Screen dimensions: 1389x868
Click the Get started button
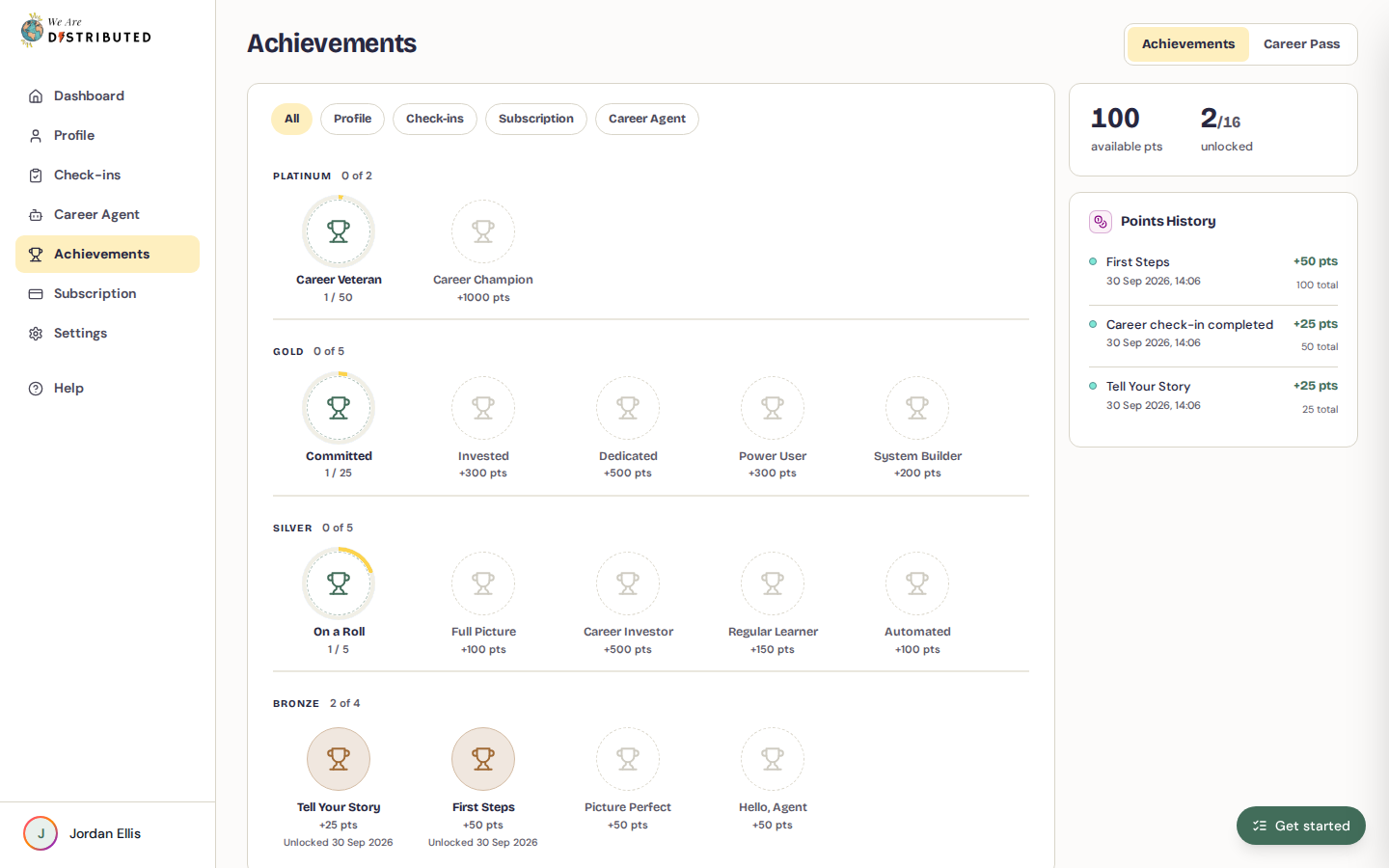point(1301,826)
